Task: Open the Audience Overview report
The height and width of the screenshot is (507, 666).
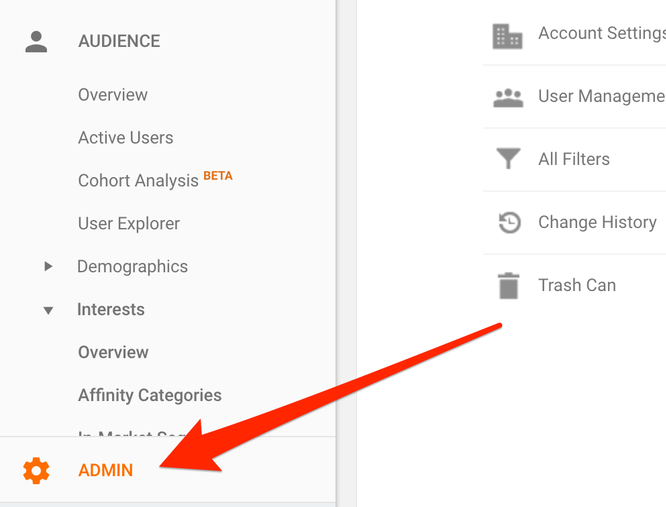Action: click(x=113, y=95)
